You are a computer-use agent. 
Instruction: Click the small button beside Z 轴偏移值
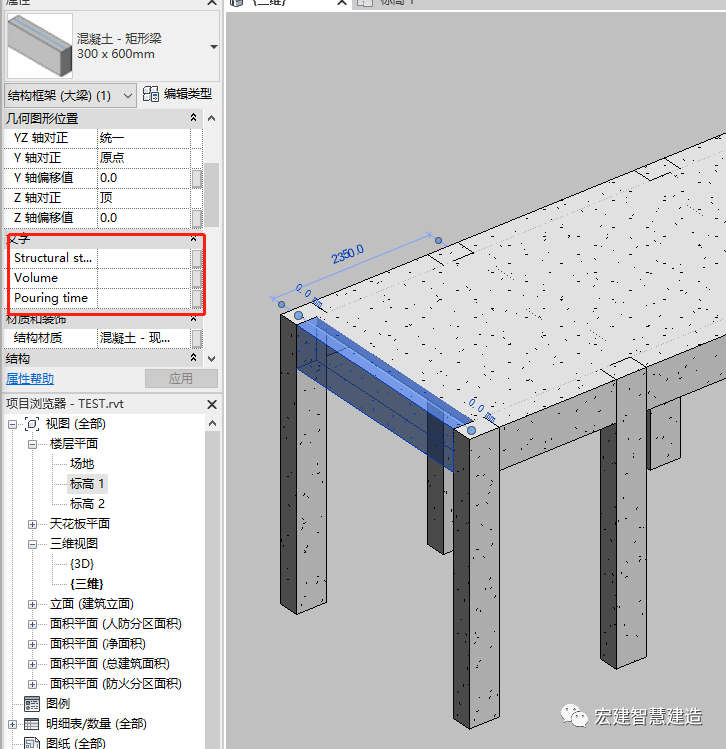click(x=196, y=218)
